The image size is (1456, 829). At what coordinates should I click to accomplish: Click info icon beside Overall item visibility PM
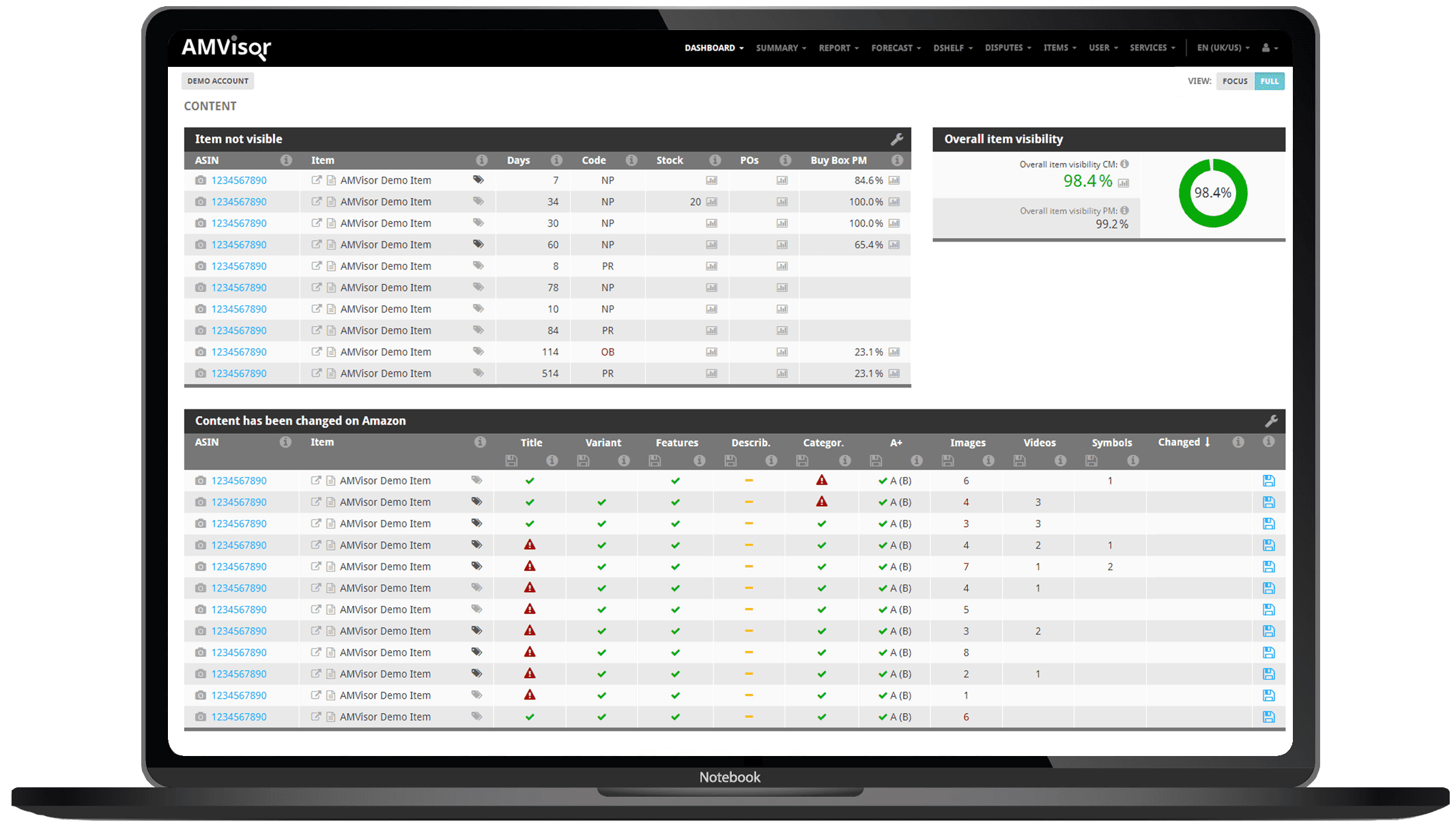click(x=1124, y=211)
